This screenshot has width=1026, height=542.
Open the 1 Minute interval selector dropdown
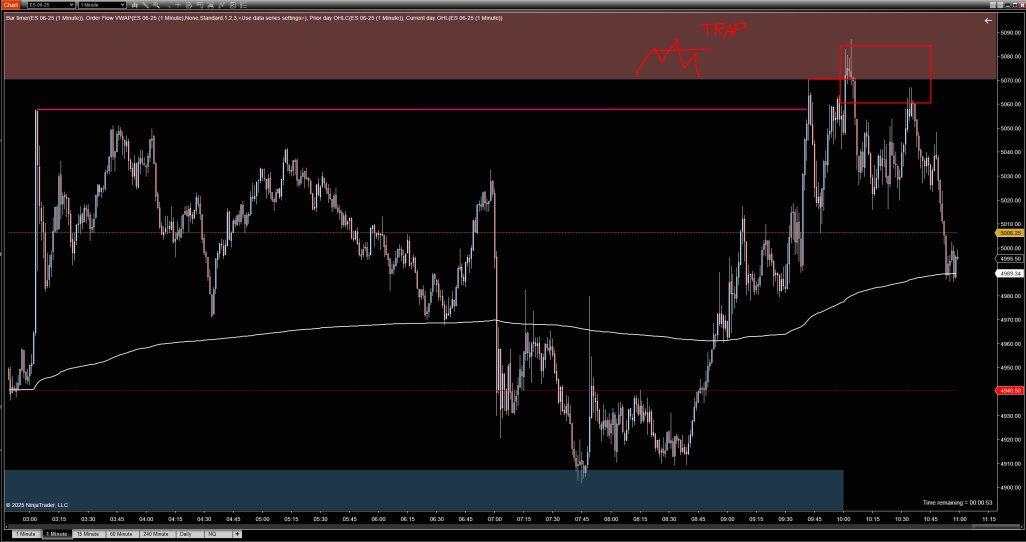tap(102, 5)
